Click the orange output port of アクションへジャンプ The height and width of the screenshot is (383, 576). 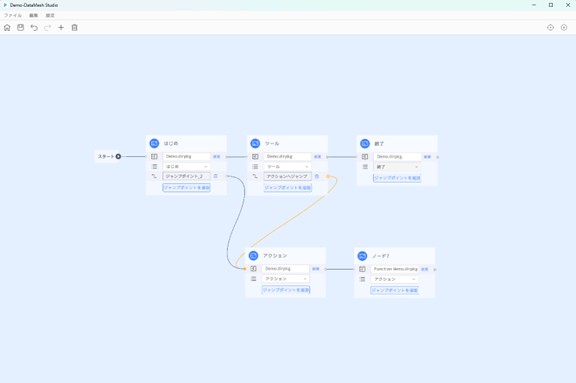point(328,176)
